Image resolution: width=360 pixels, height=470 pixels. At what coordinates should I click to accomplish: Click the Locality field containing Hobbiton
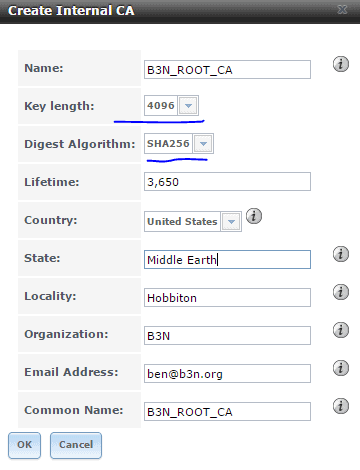pos(227,298)
